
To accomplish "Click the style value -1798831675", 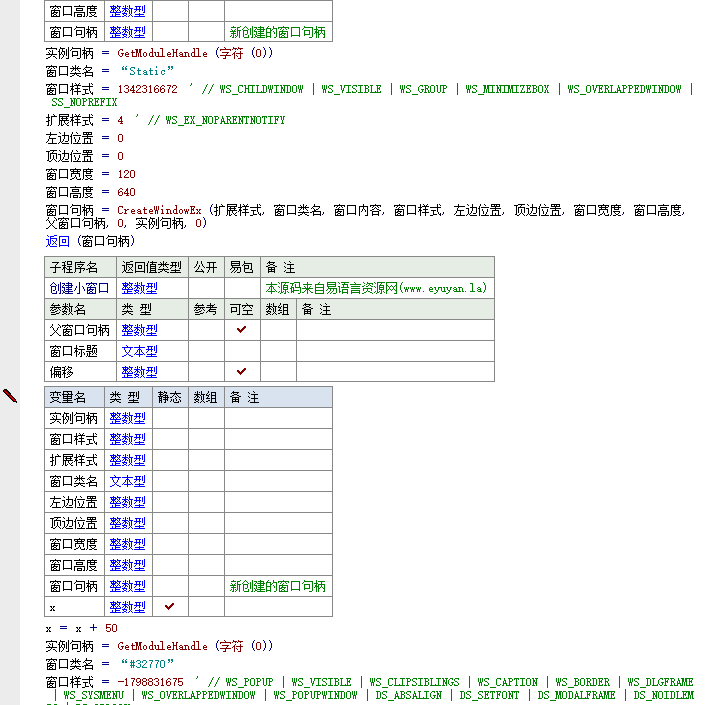I will [150, 682].
